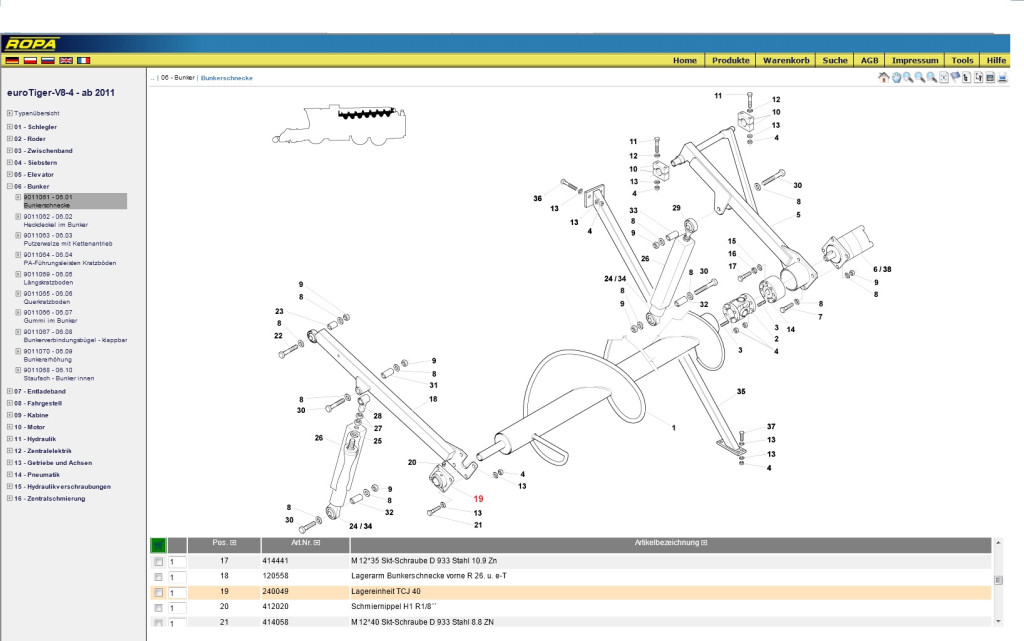Select the 9011061 - 06.01 Bunkerschnecke item

tap(75, 201)
